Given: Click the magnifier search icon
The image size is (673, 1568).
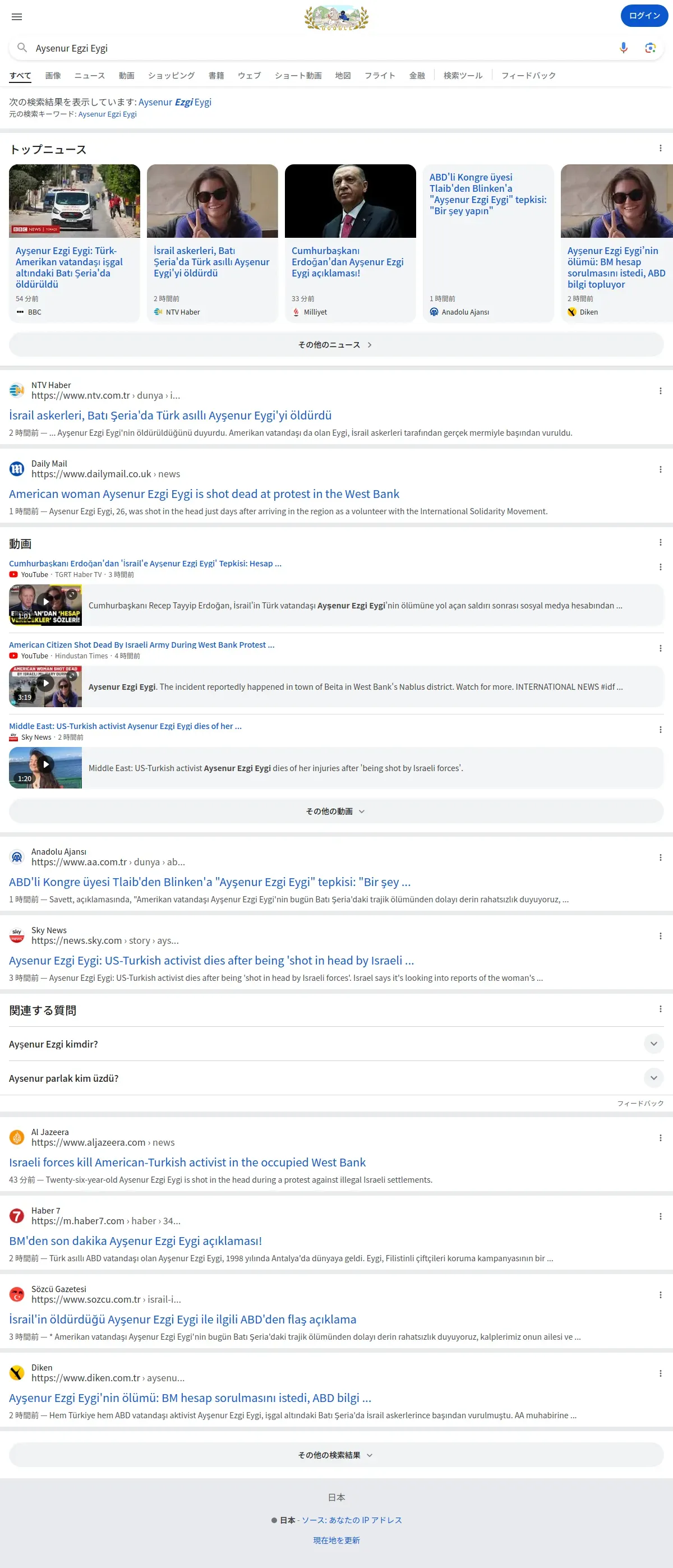Looking at the screenshot, I should (22, 48).
